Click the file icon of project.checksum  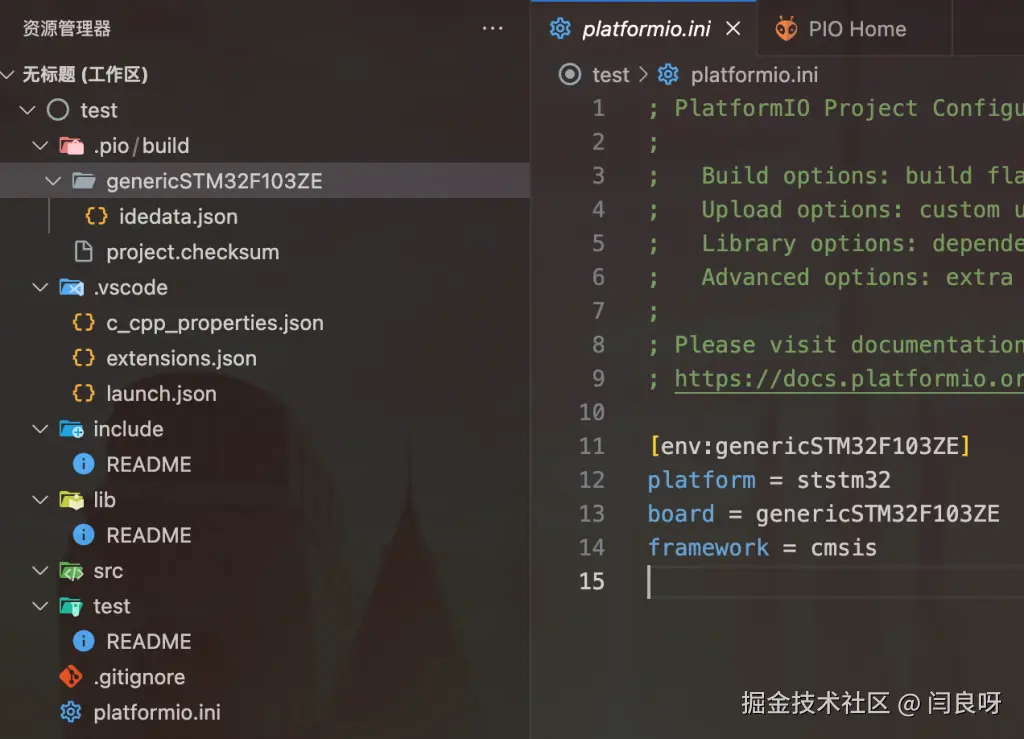pyautogui.click(x=84, y=251)
